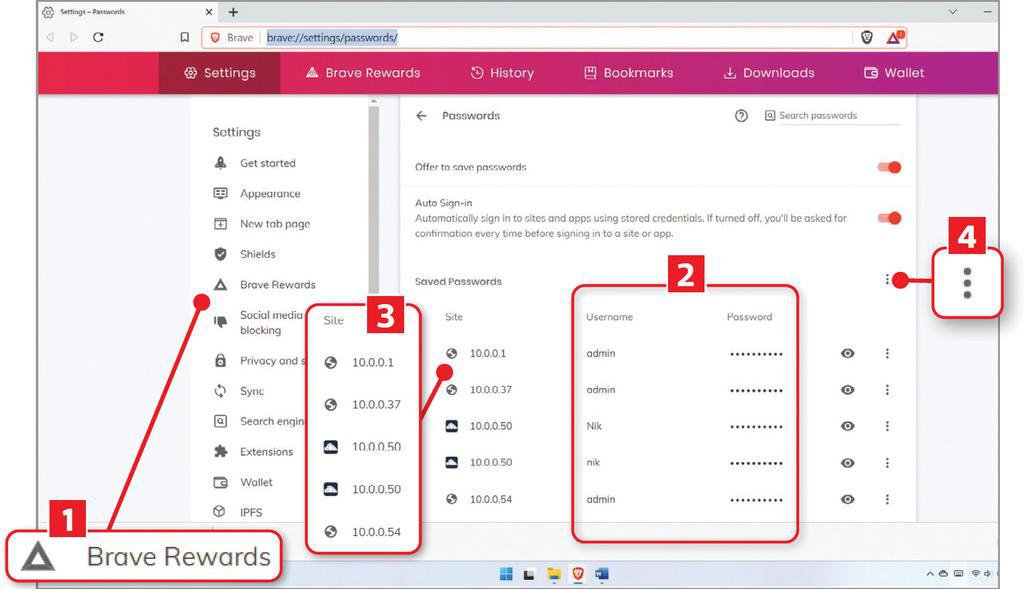
Task: Reveal the password for lowercase username nik
Action: [x=848, y=462]
